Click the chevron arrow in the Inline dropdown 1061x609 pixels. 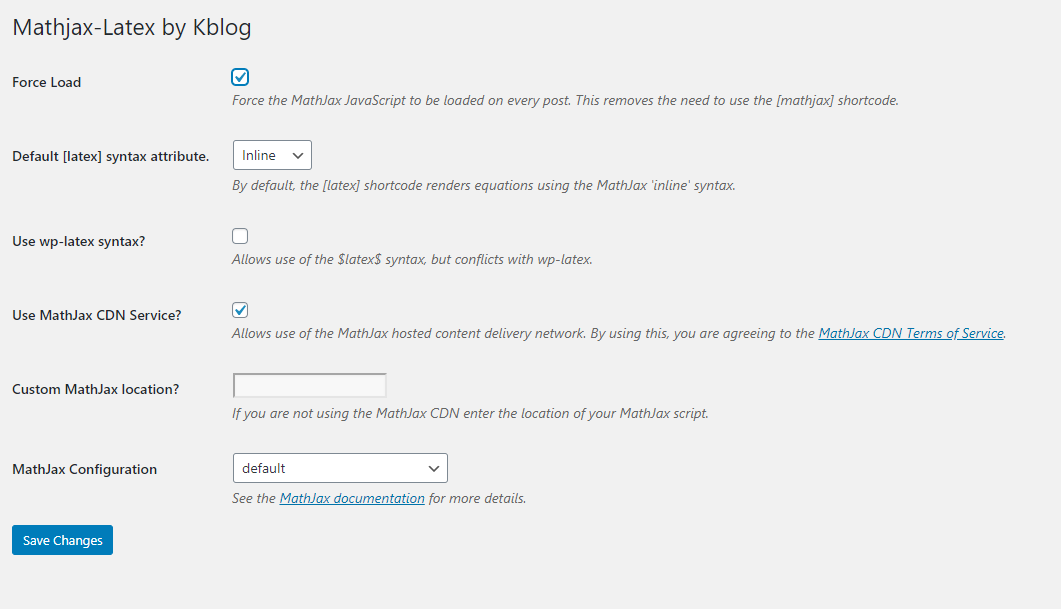pyautogui.click(x=298, y=156)
